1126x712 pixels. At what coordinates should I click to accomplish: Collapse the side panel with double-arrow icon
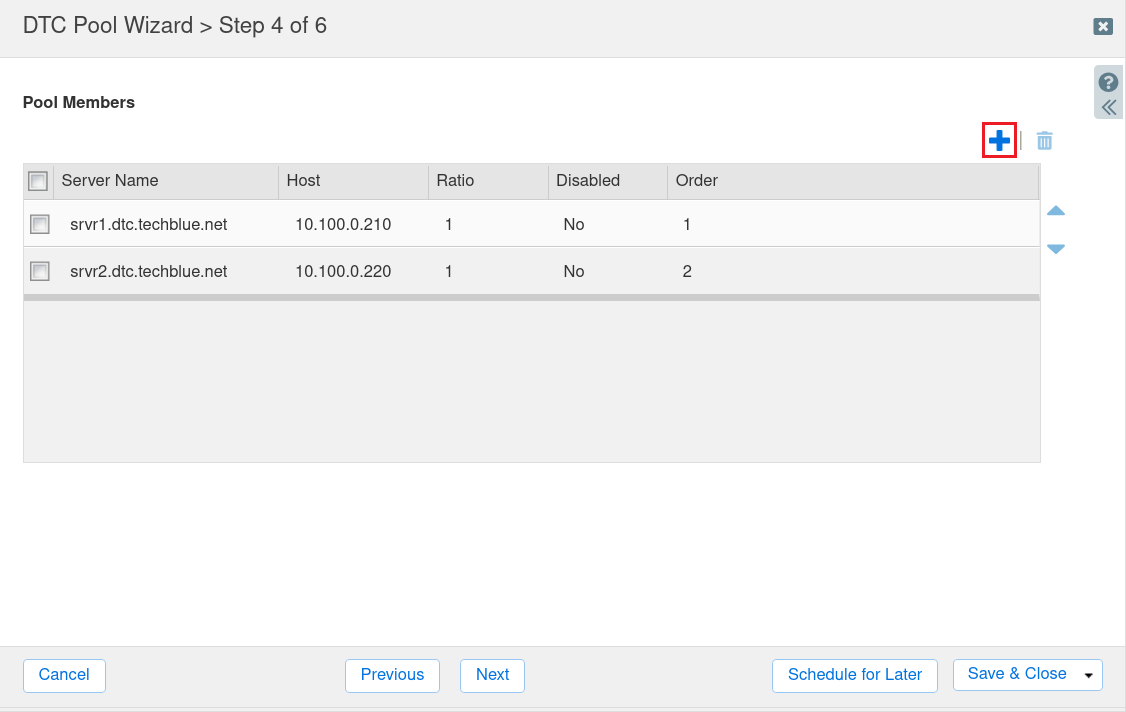(x=1108, y=105)
